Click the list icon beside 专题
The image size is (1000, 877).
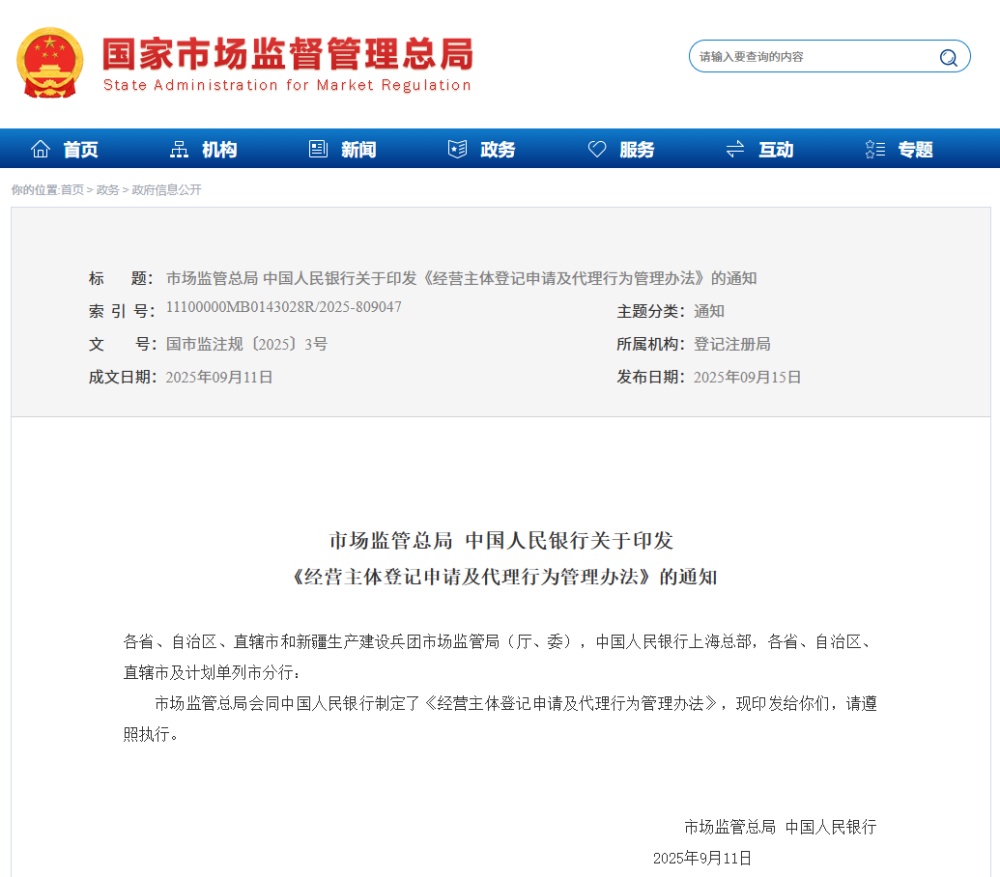click(x=875, y=149)
